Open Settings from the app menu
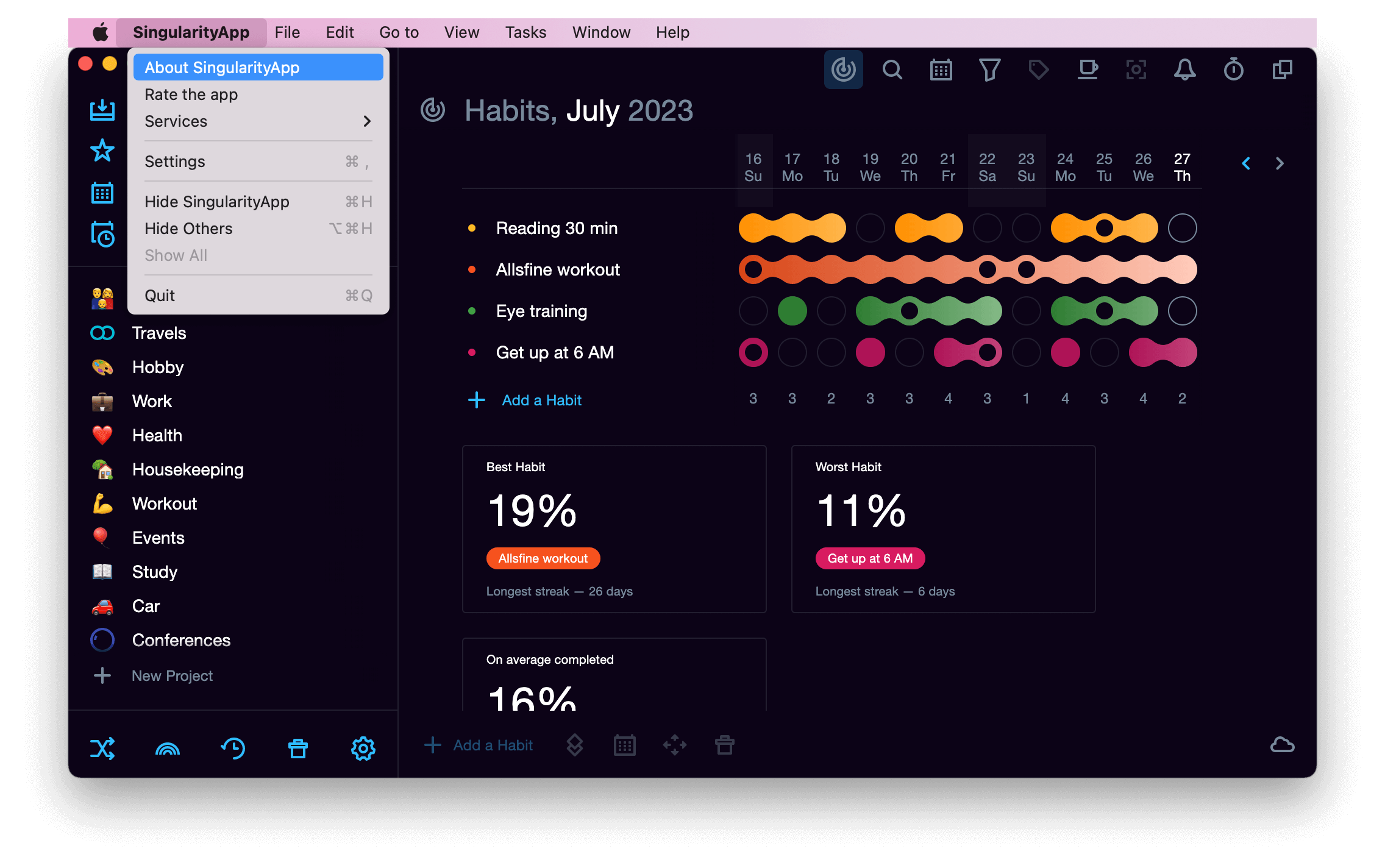The height and width of the screenshot is (868, 1385). 258,162
